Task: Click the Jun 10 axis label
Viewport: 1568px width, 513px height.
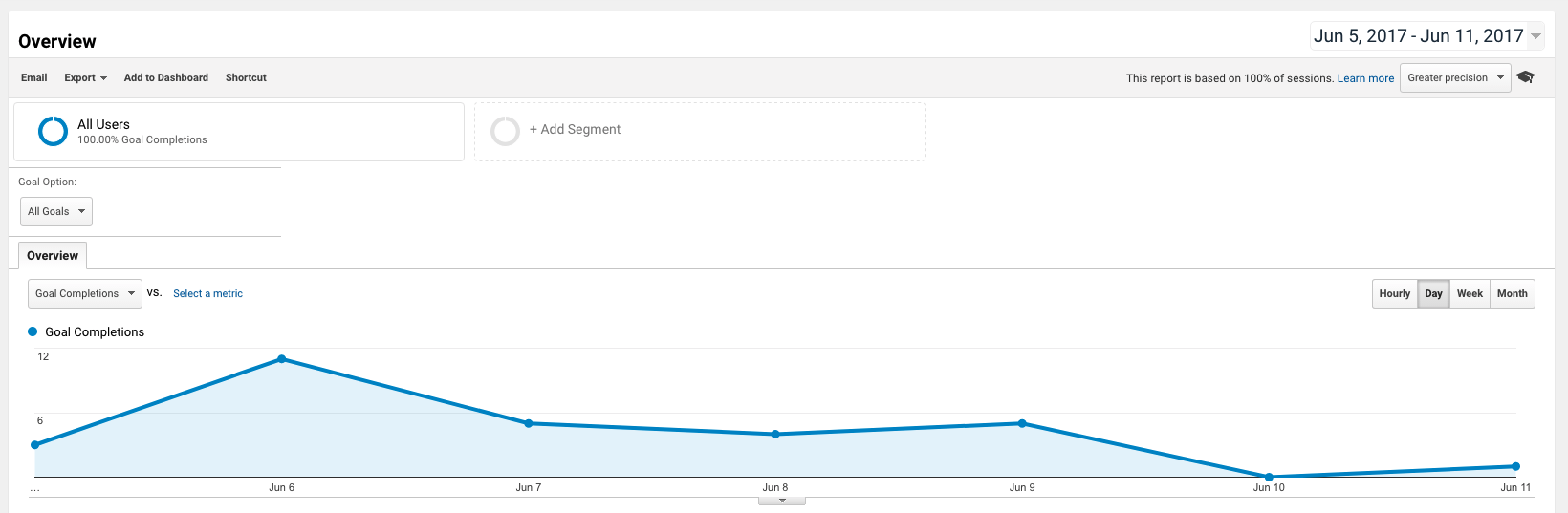Action: pyautogui.click(x=1269, y=487)
